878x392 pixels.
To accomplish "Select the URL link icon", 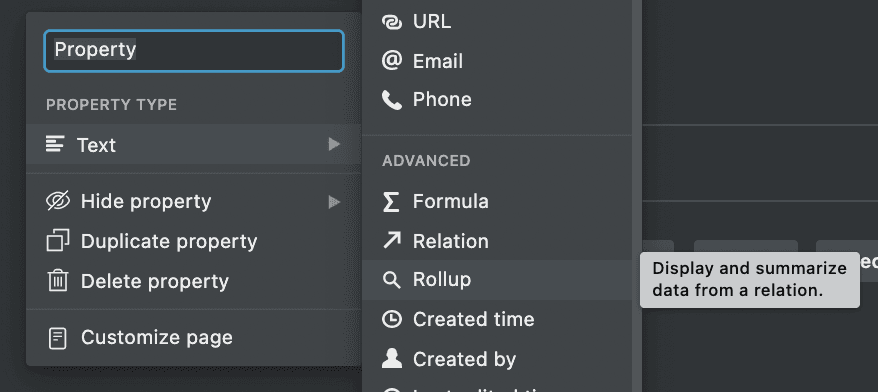I will point(391,22).
